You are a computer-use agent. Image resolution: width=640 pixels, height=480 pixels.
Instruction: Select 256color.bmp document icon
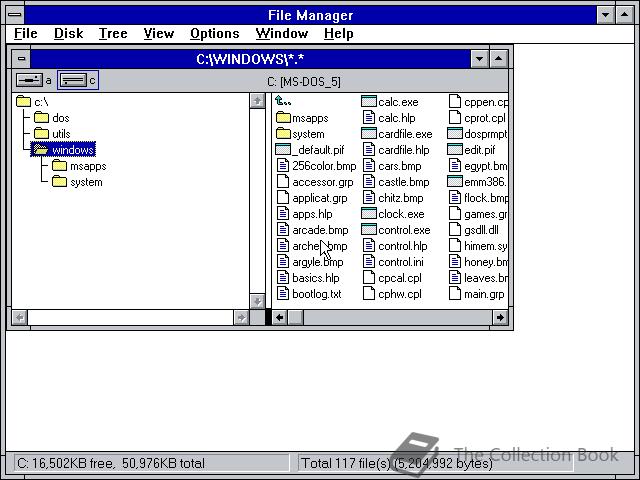[283, 166]
